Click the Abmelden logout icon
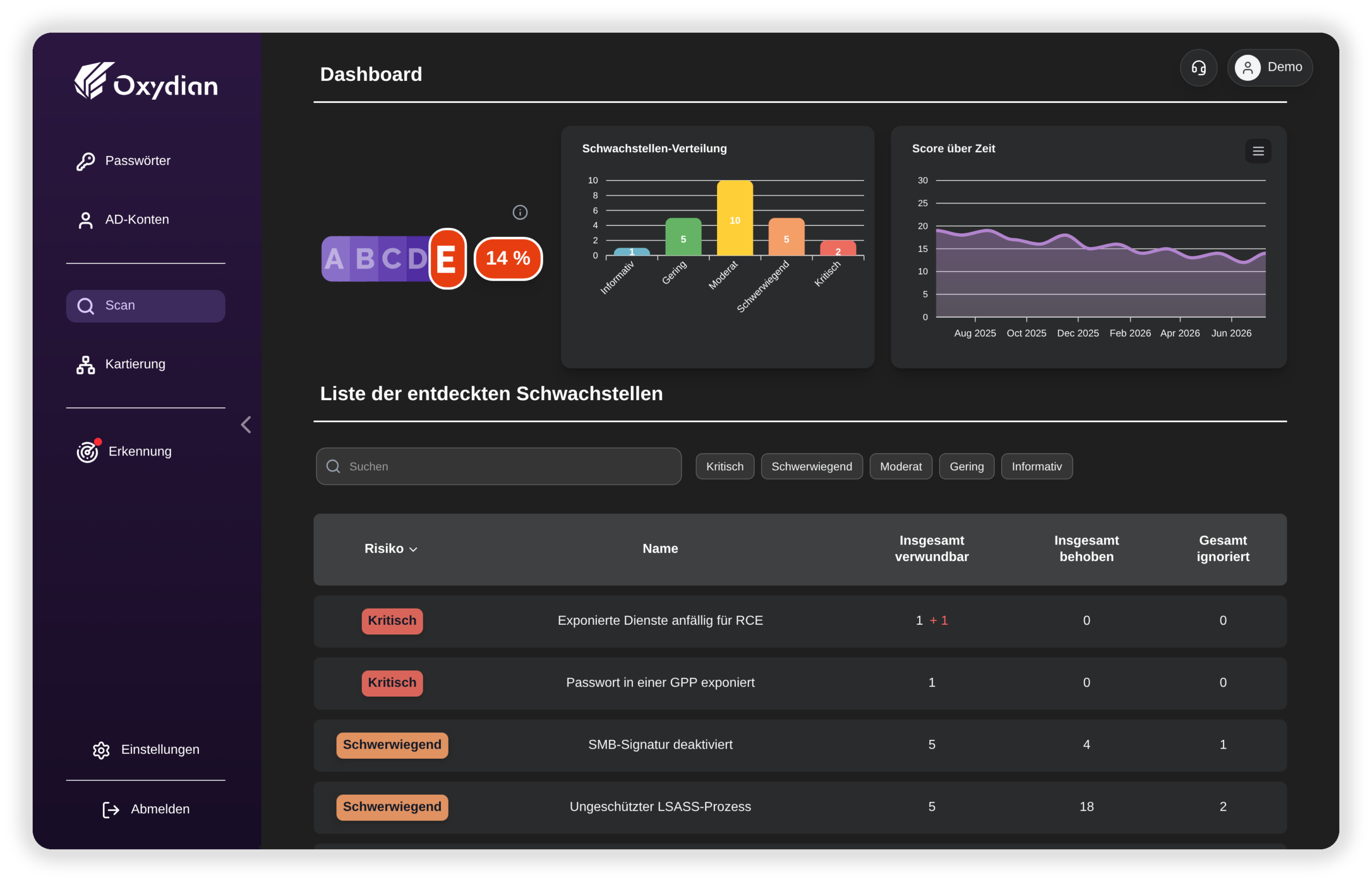 click(110, 809)
